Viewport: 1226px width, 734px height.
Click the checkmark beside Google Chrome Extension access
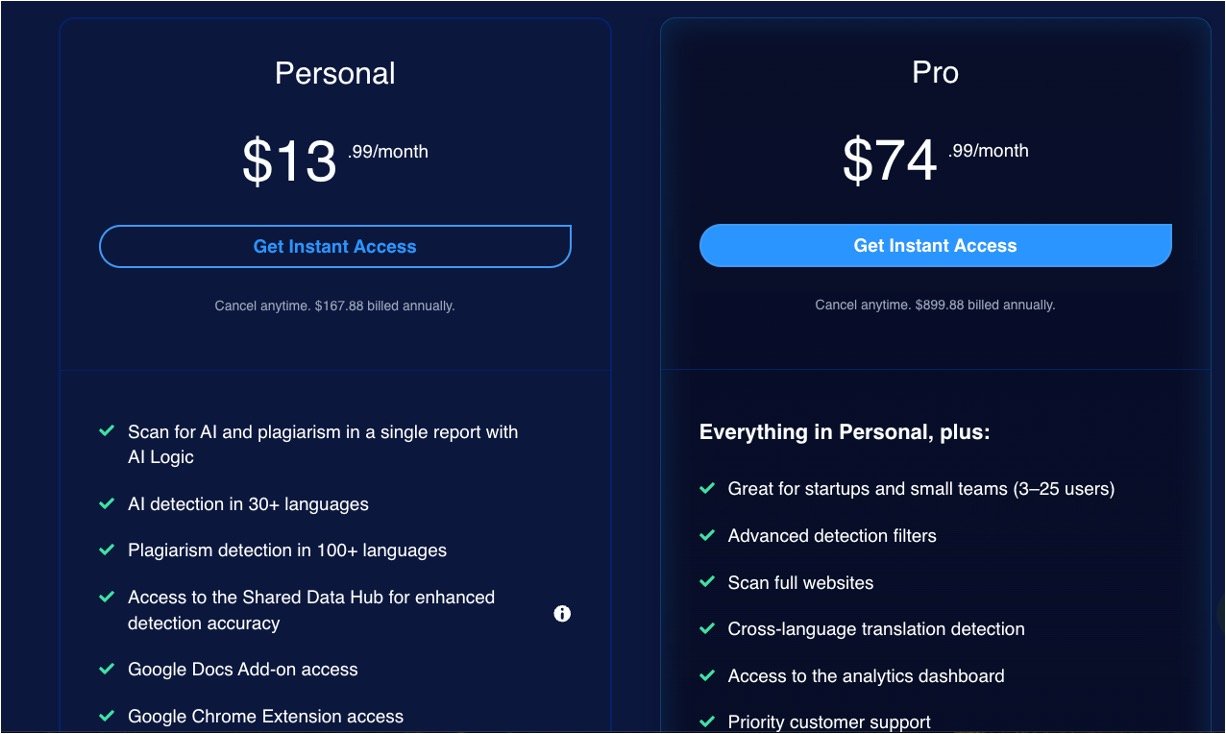(107, 716)
